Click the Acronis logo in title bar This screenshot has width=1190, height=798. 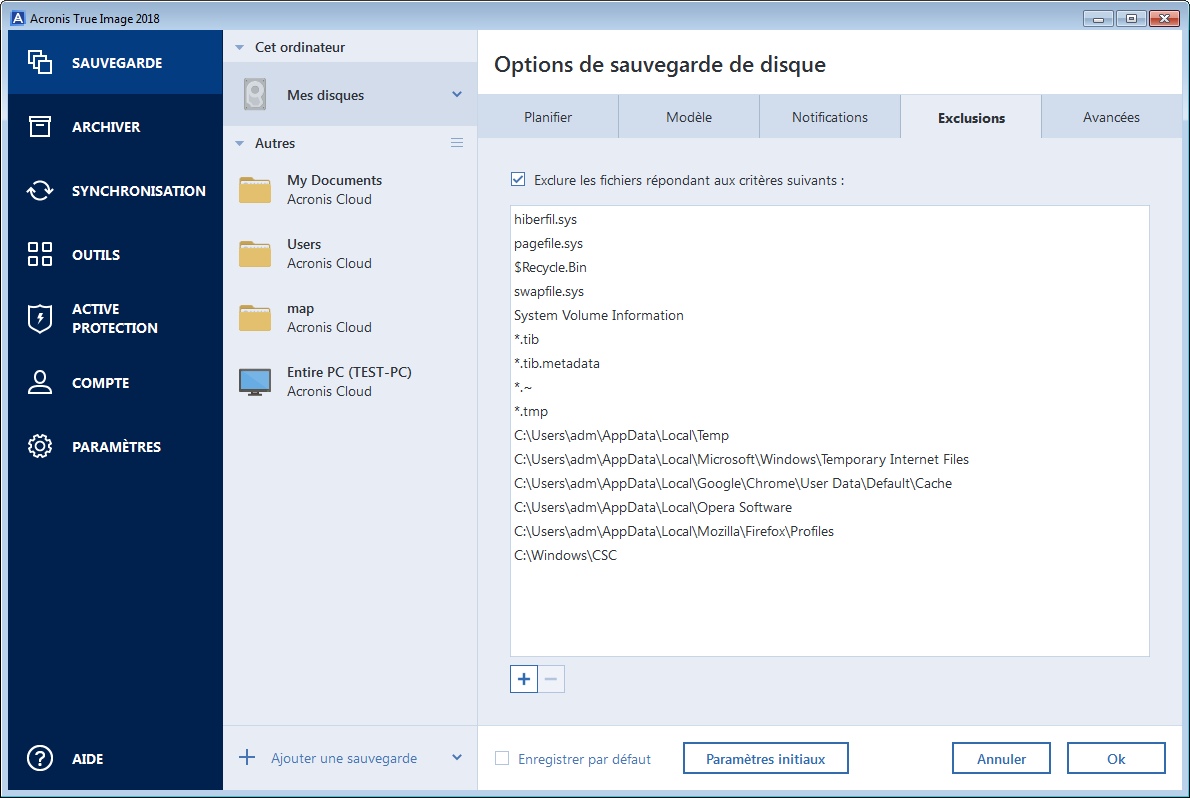(x=17, y=18)
